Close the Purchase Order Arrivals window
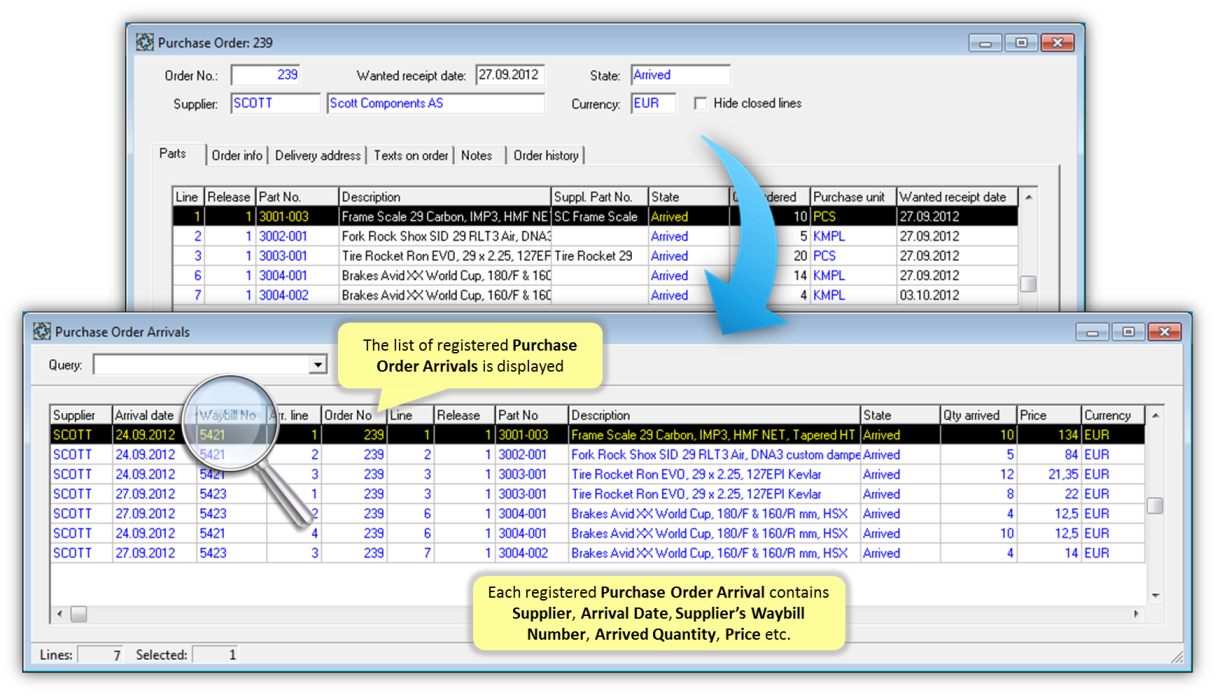Screen dimensions: 1215x695 (1163, 332)
